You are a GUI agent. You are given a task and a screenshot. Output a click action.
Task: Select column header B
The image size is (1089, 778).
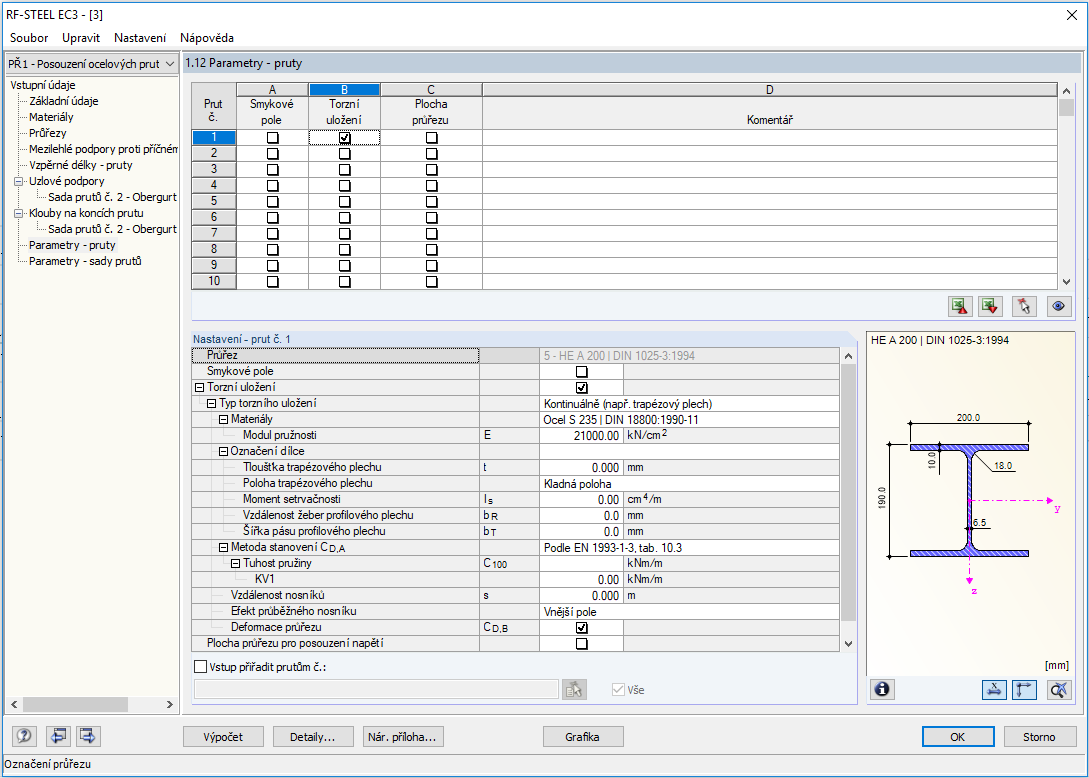click(x=344, y=90)
